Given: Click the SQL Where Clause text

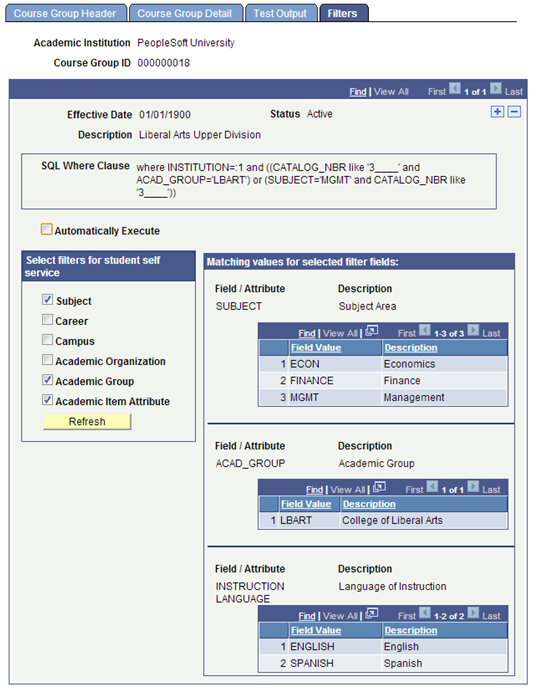Looking at the screenshot, I should point(301,180).
